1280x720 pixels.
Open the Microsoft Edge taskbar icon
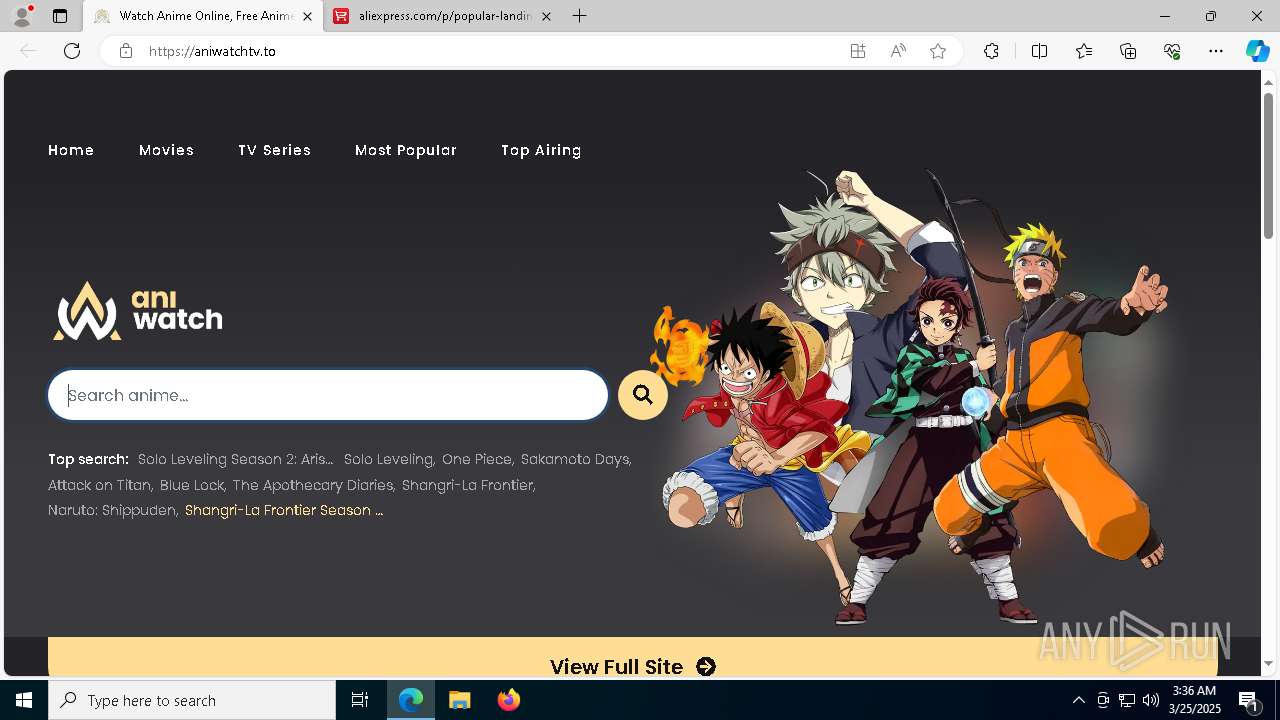(x=411, y=700)
